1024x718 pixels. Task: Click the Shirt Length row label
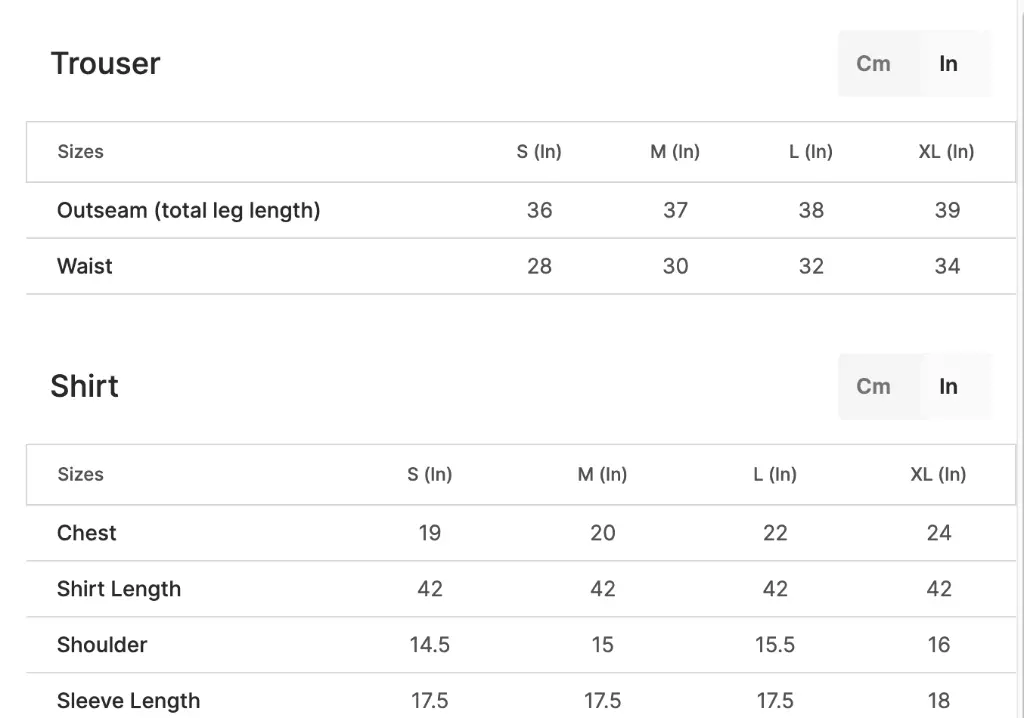pos(119,589)
